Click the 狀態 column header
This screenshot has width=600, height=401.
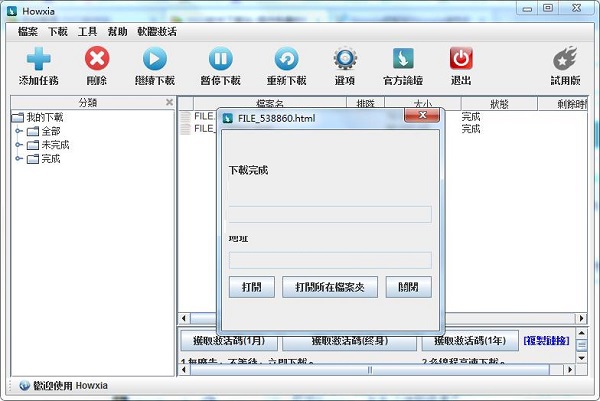(499, 104)
